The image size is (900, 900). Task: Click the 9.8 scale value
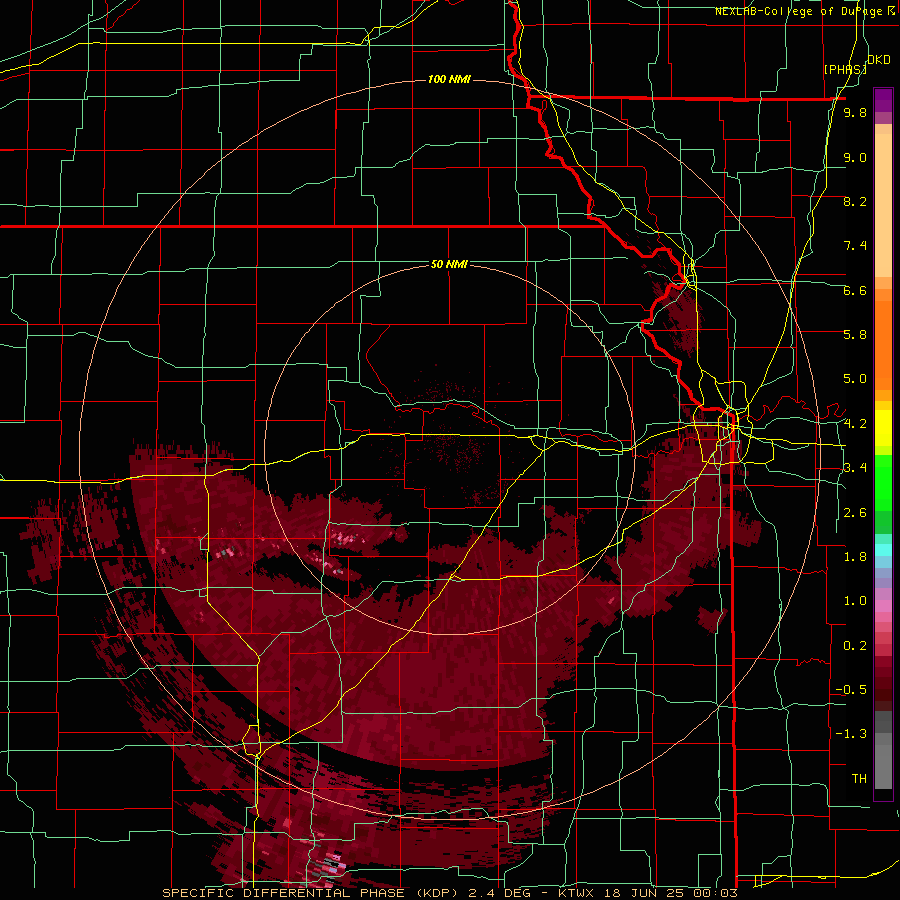[x=855, y=113]
